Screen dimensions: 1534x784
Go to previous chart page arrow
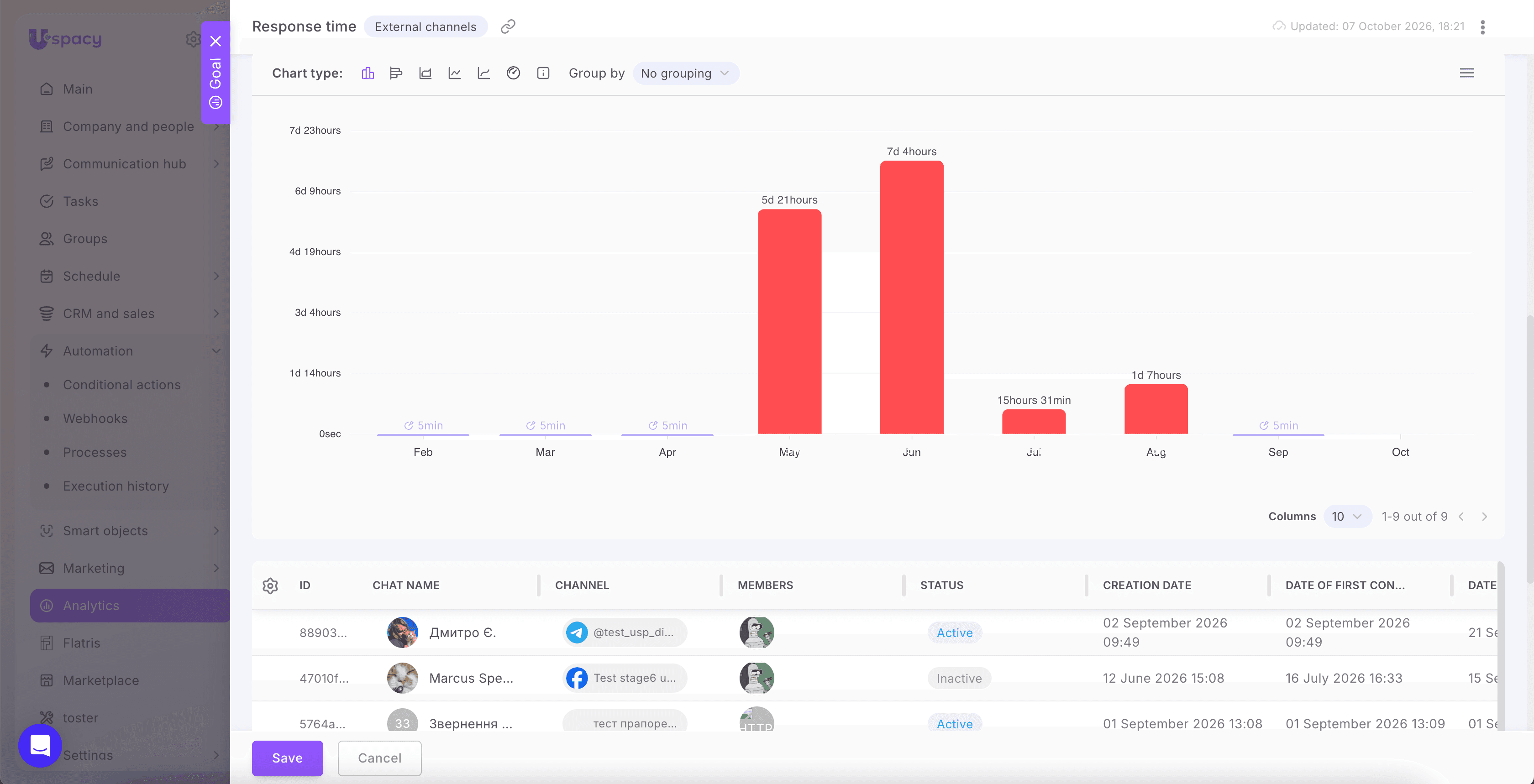[1461, 516]
